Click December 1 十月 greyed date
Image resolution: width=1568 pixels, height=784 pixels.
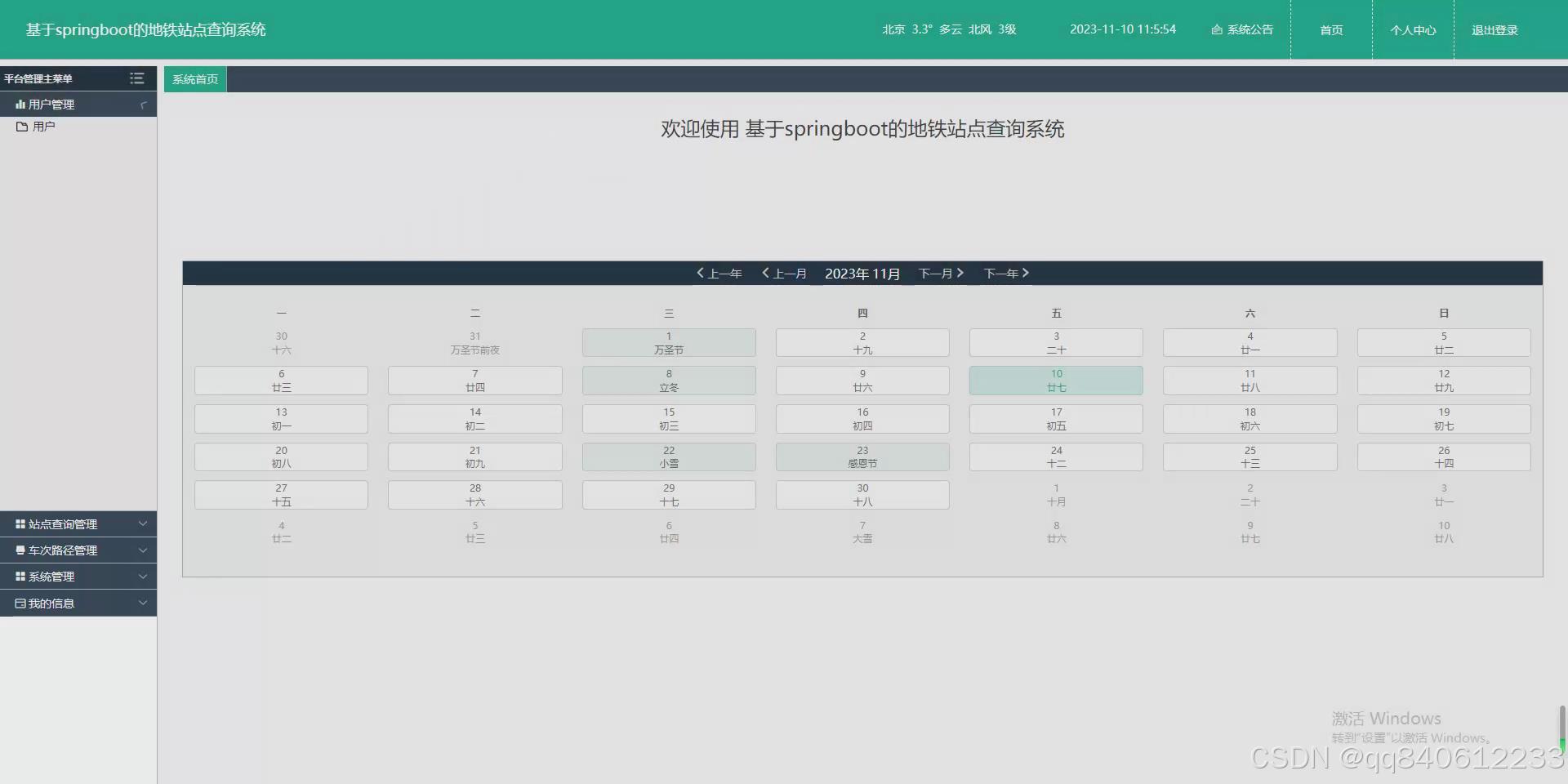coord(1056,495)
